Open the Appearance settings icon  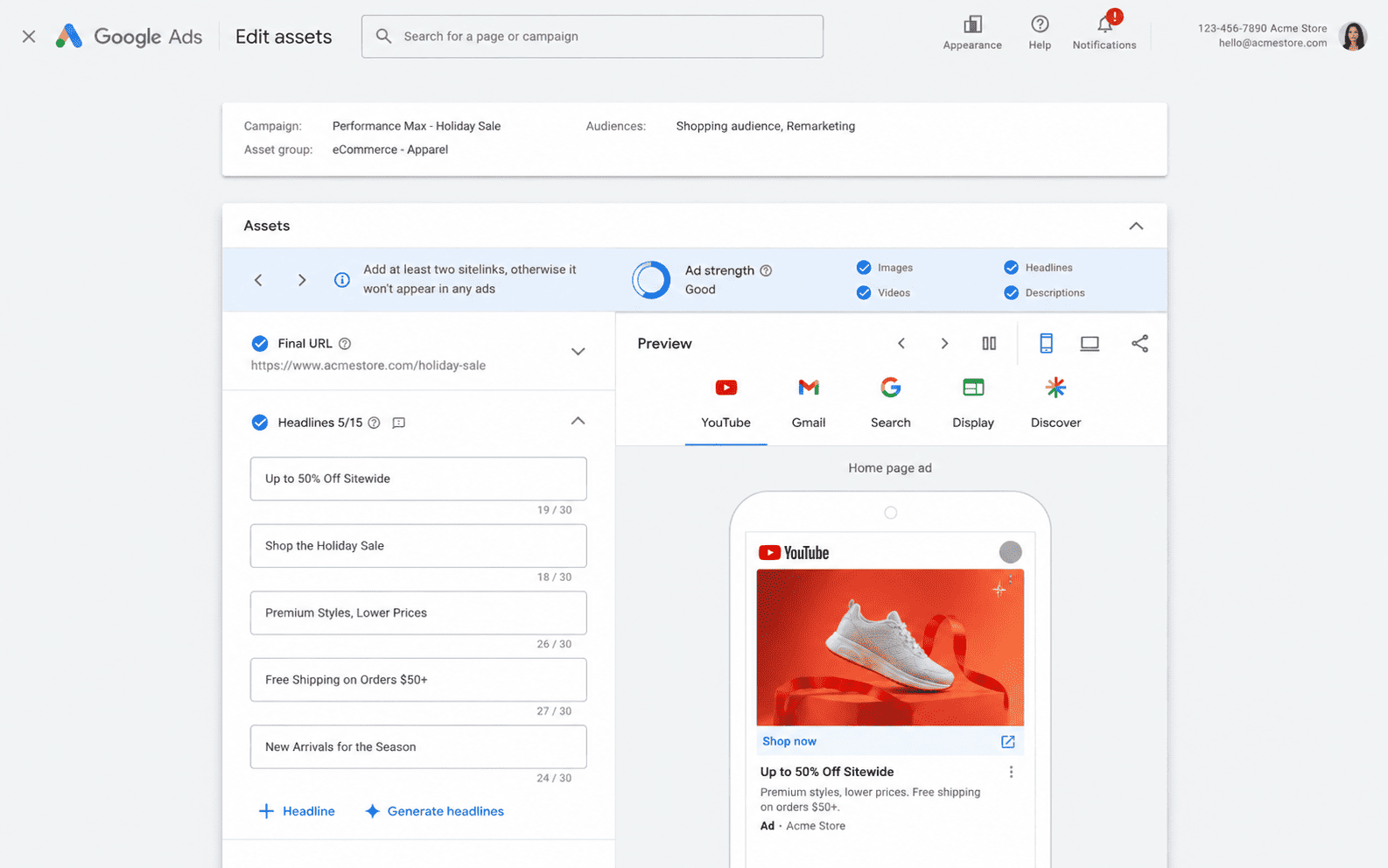[972, 24]
